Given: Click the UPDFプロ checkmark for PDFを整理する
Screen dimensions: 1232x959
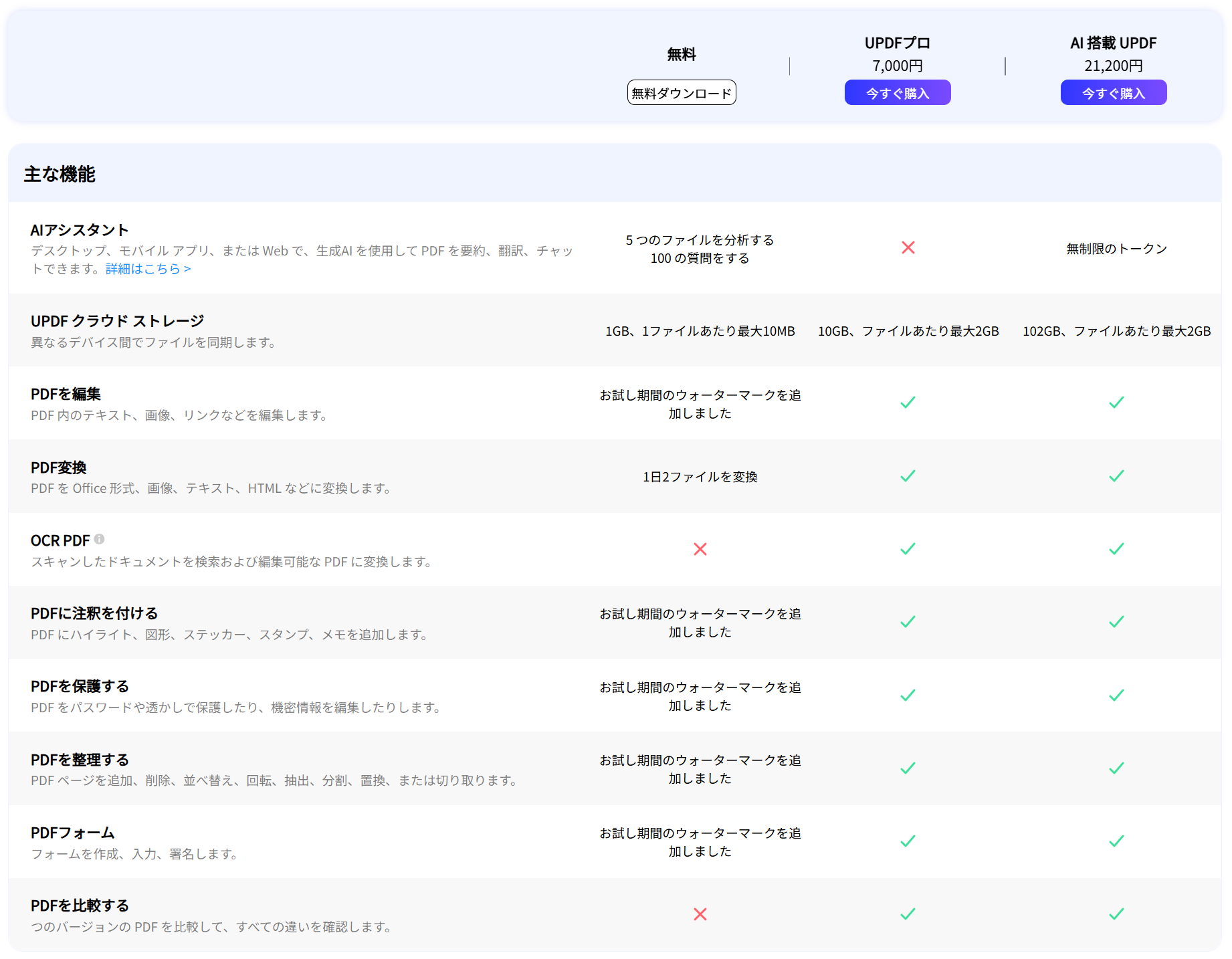Looking at the screenshot, I should 908,768.
